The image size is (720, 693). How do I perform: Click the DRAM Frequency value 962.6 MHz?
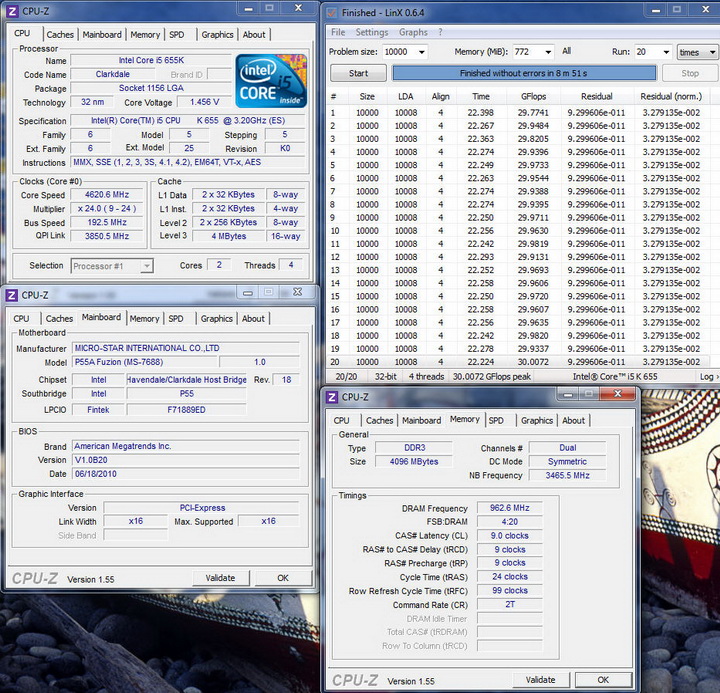(510, 508)
